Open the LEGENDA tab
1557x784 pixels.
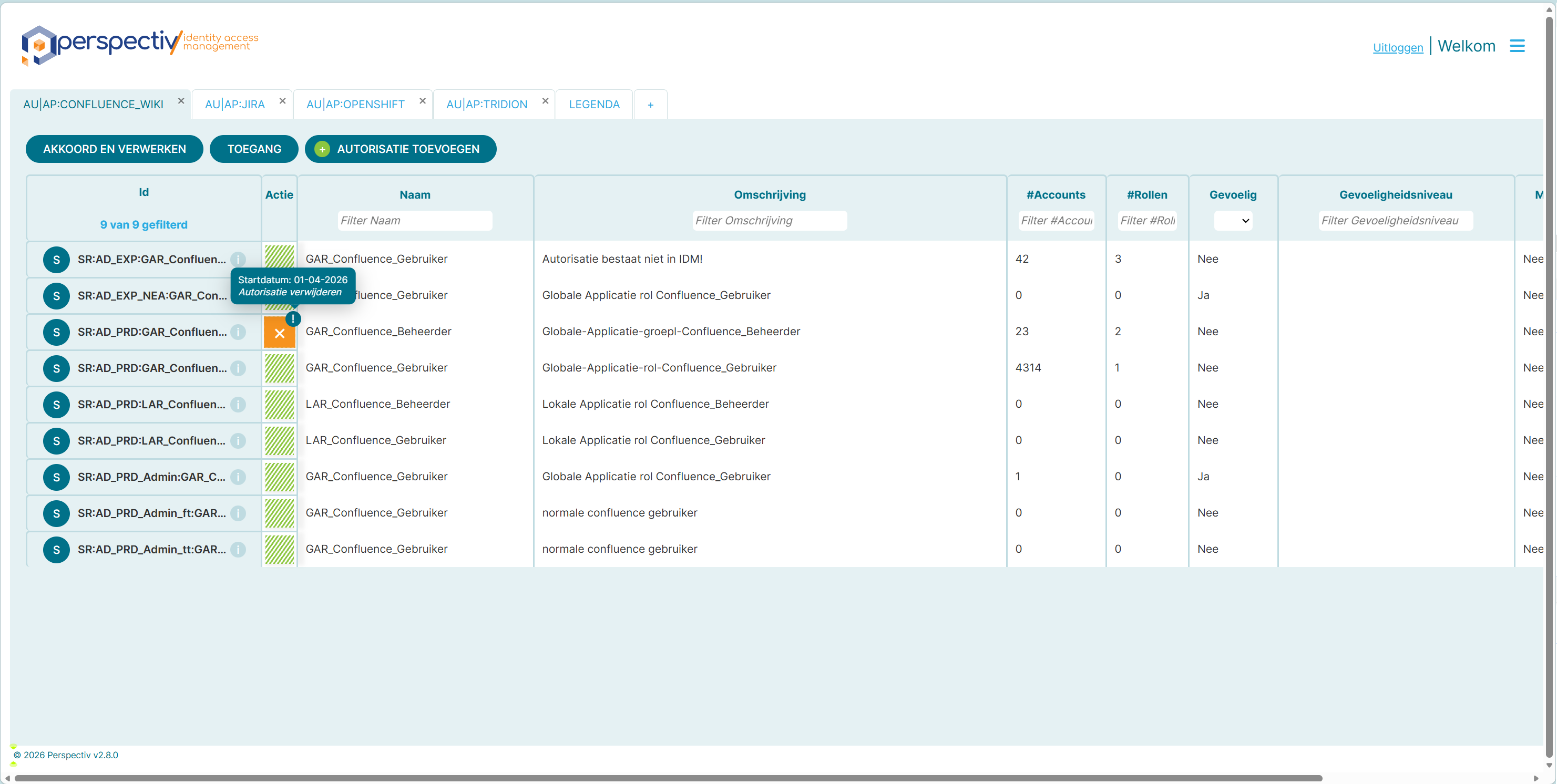point(594,105)
